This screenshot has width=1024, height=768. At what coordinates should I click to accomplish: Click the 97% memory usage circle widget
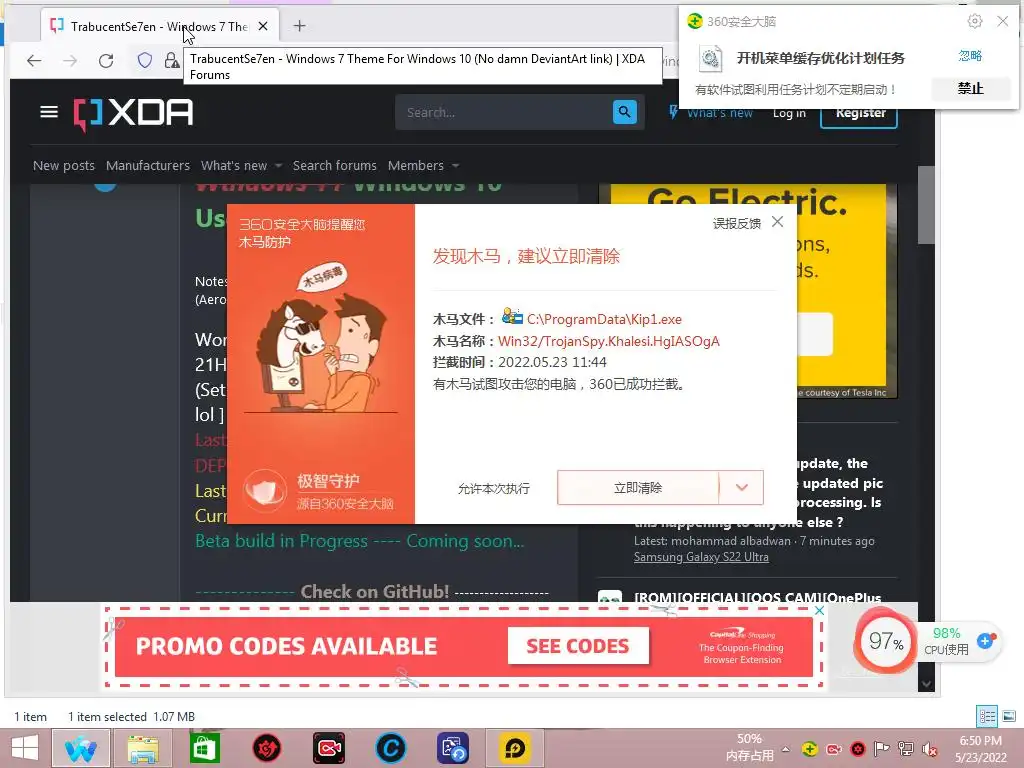point(885,641)
